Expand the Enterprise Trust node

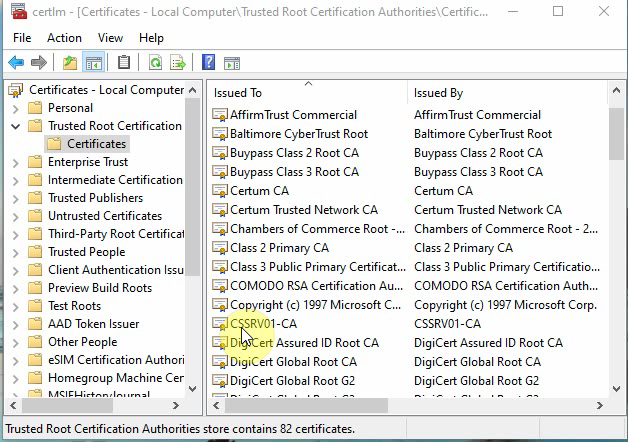(x=15, y=162)
